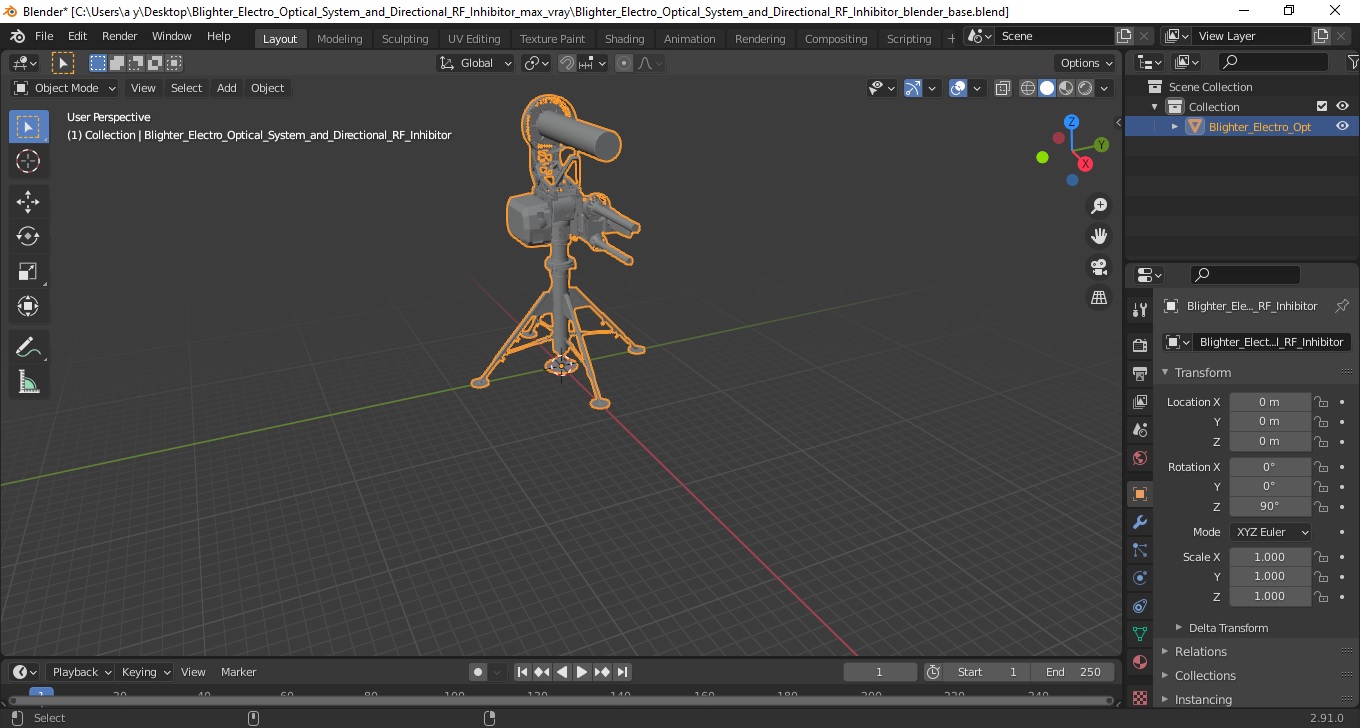Viewport: 1360px width, 728px height.
Task: Open the View Layer properties tab
Action: point(1140,402)
